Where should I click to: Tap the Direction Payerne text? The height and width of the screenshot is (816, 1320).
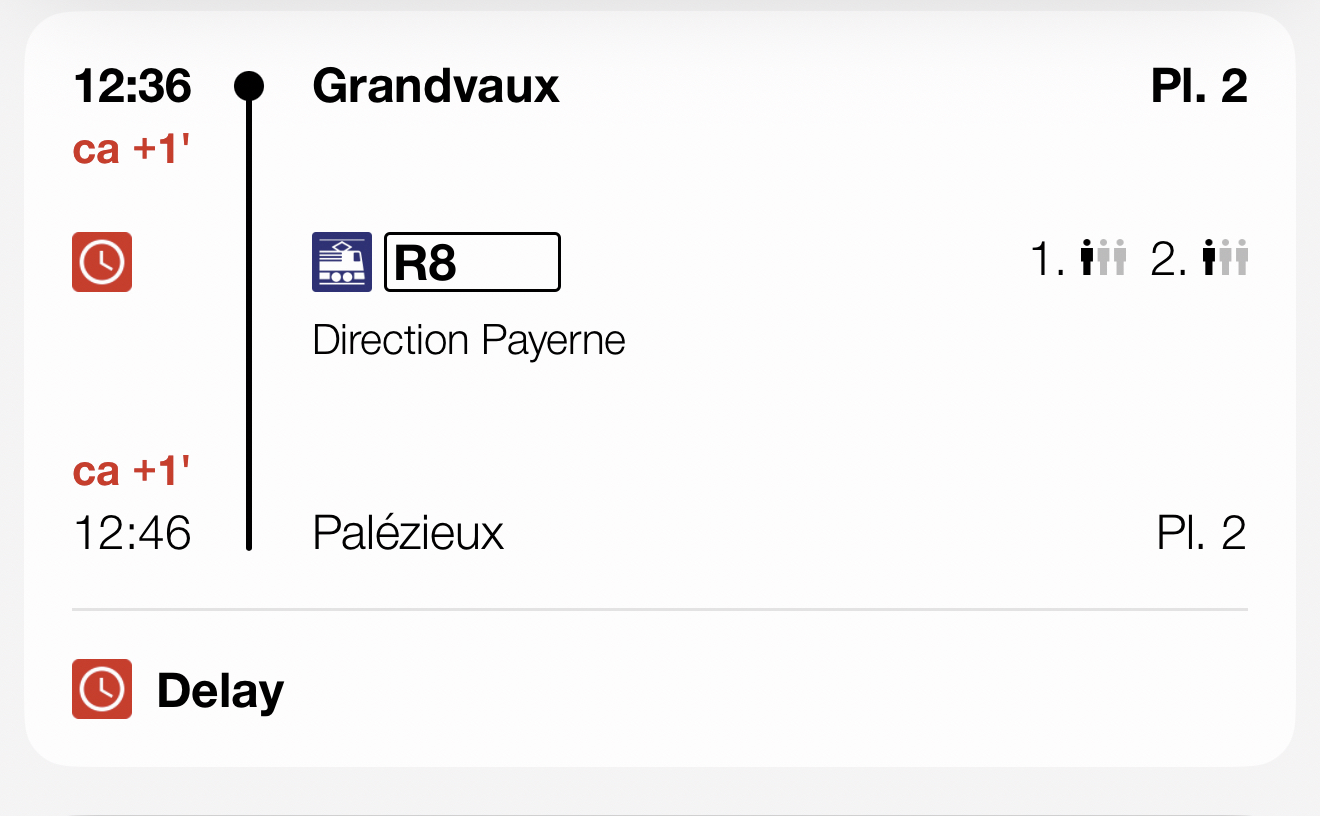click(x=469, y=340)
